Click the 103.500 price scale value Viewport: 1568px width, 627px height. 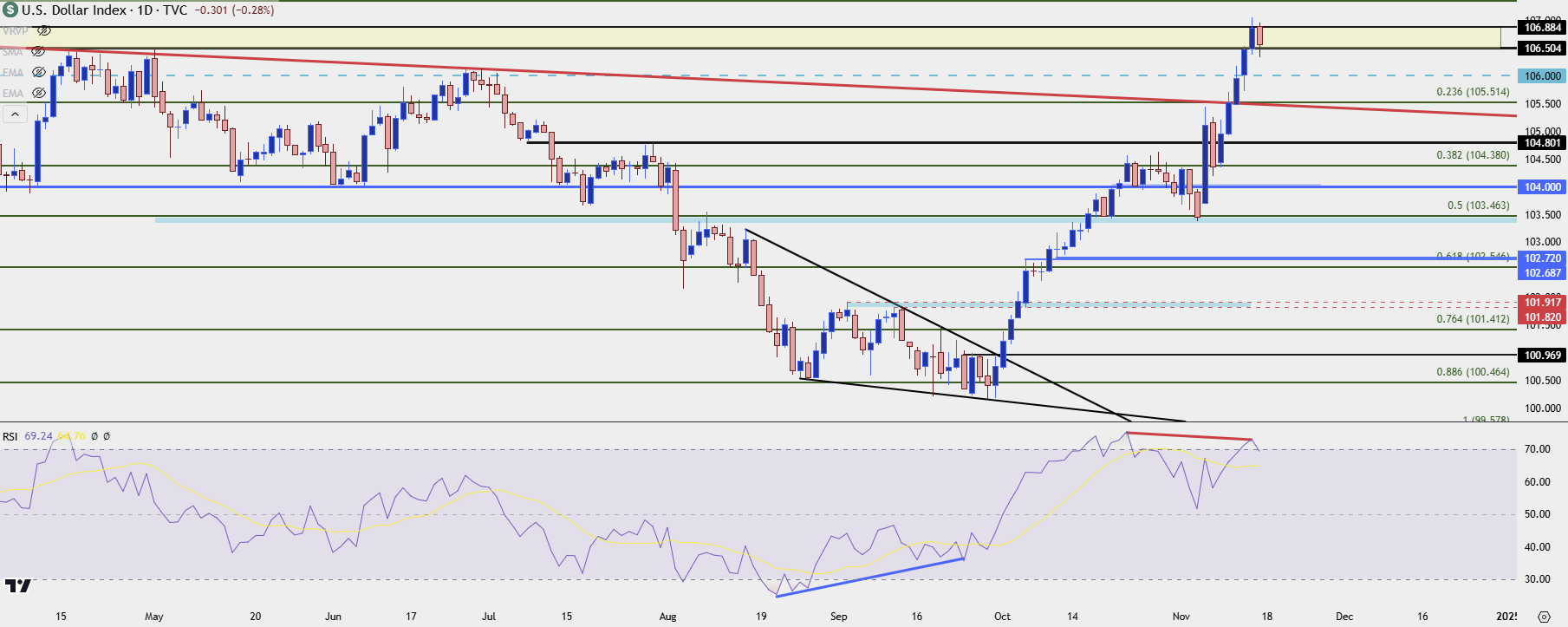[1543, 215]
